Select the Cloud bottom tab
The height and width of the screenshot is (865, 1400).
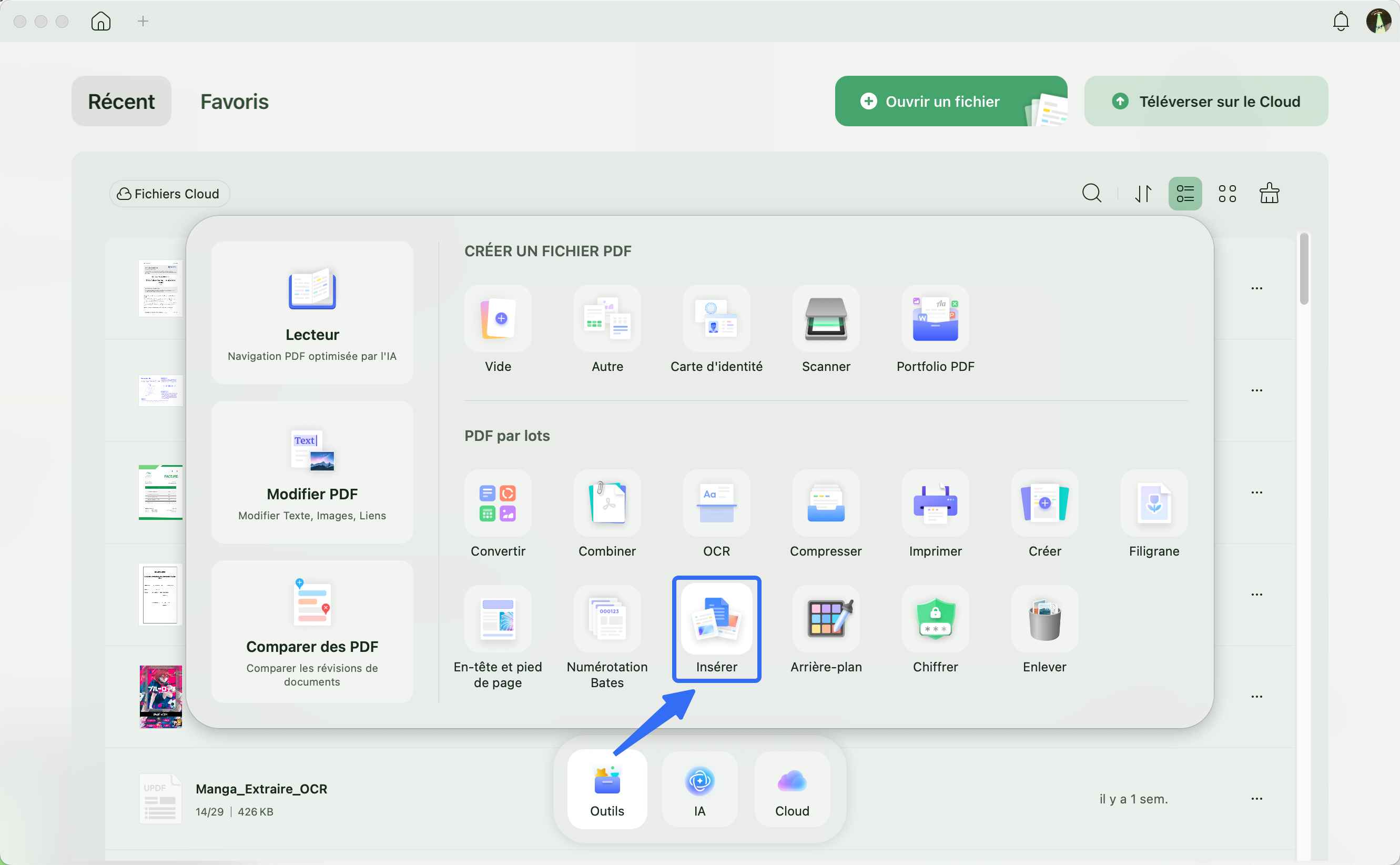(x=793, y=789)
